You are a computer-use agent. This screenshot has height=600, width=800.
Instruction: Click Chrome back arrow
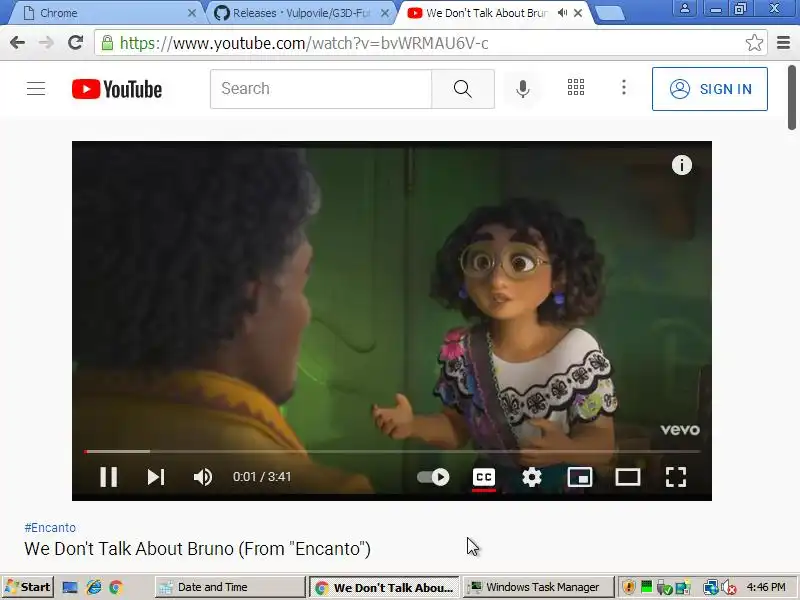[x=17, y=43]
